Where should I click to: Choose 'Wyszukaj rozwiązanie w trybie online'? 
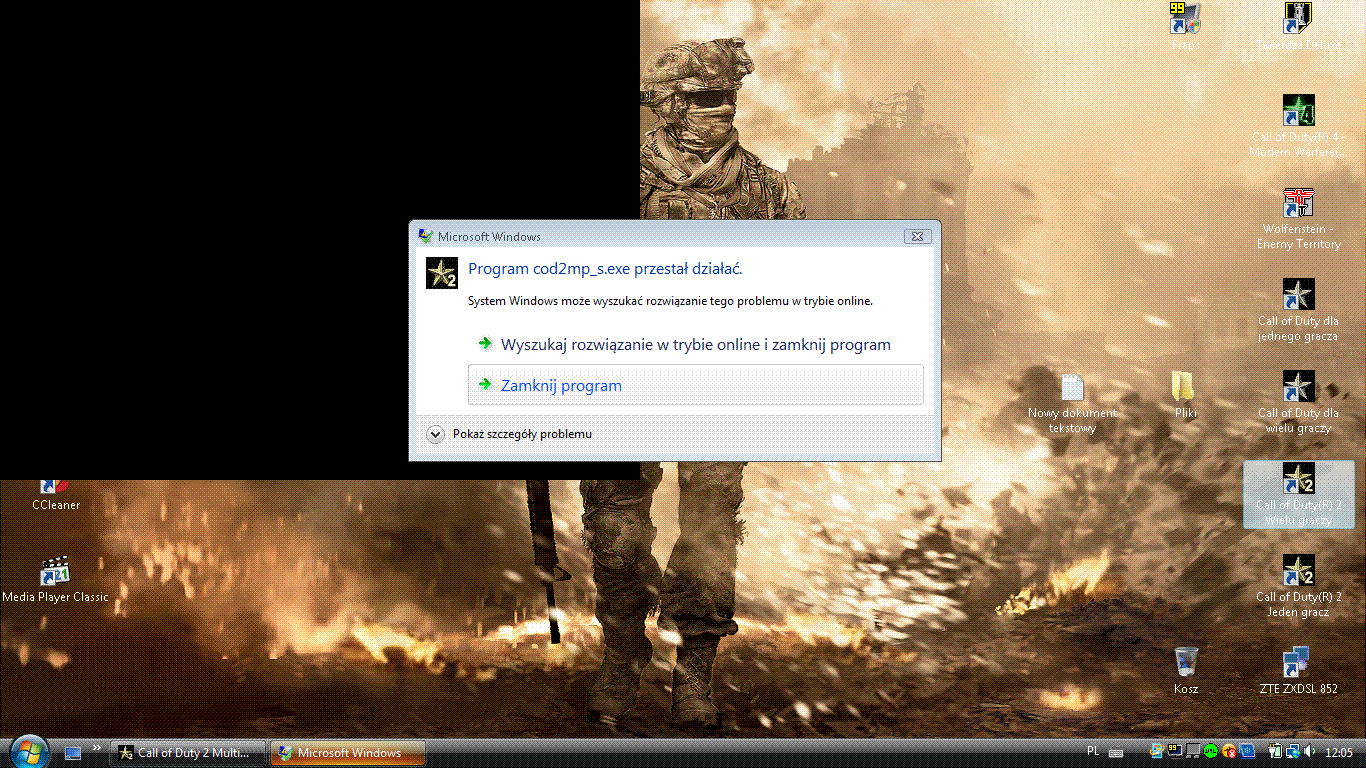tap(695, 345)
